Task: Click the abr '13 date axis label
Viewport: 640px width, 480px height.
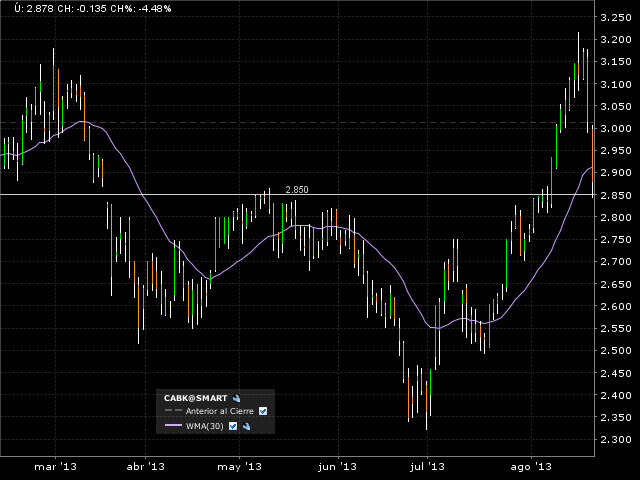Action: point(146,467)
